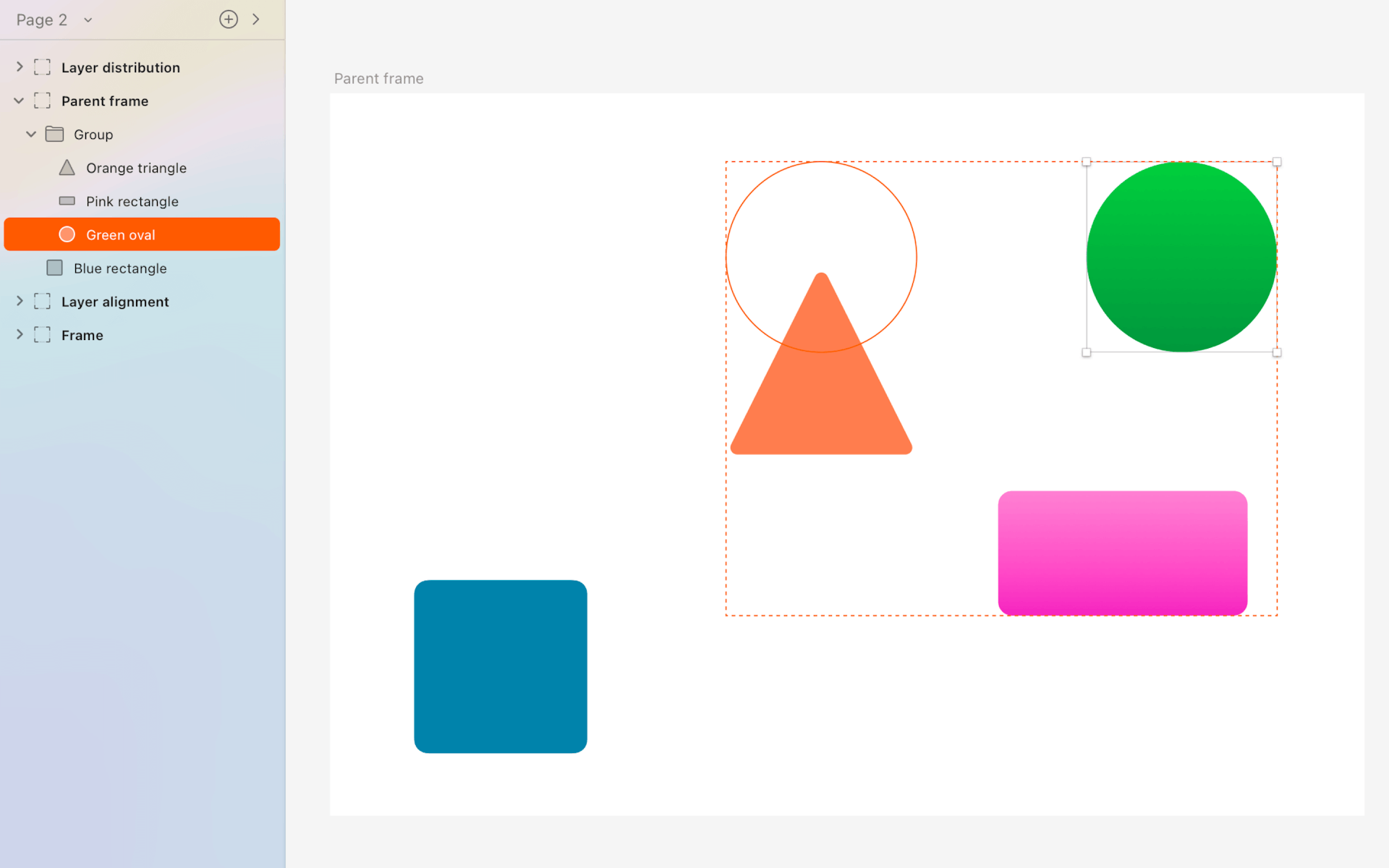Click the Parent frame canvas label

[x=378, y=78]
